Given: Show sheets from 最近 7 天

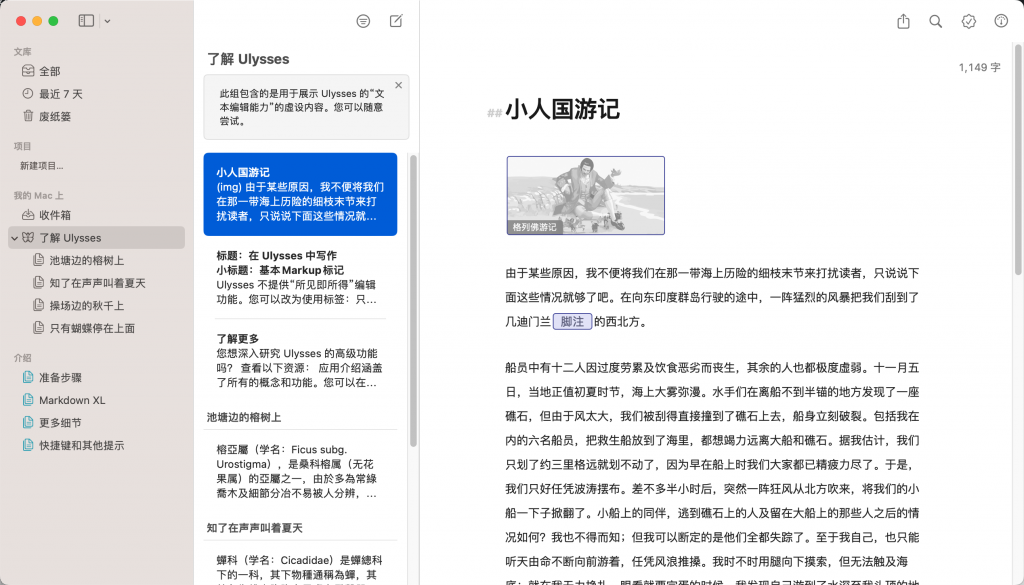Looking at the screenshot, I should click(56, 92).
